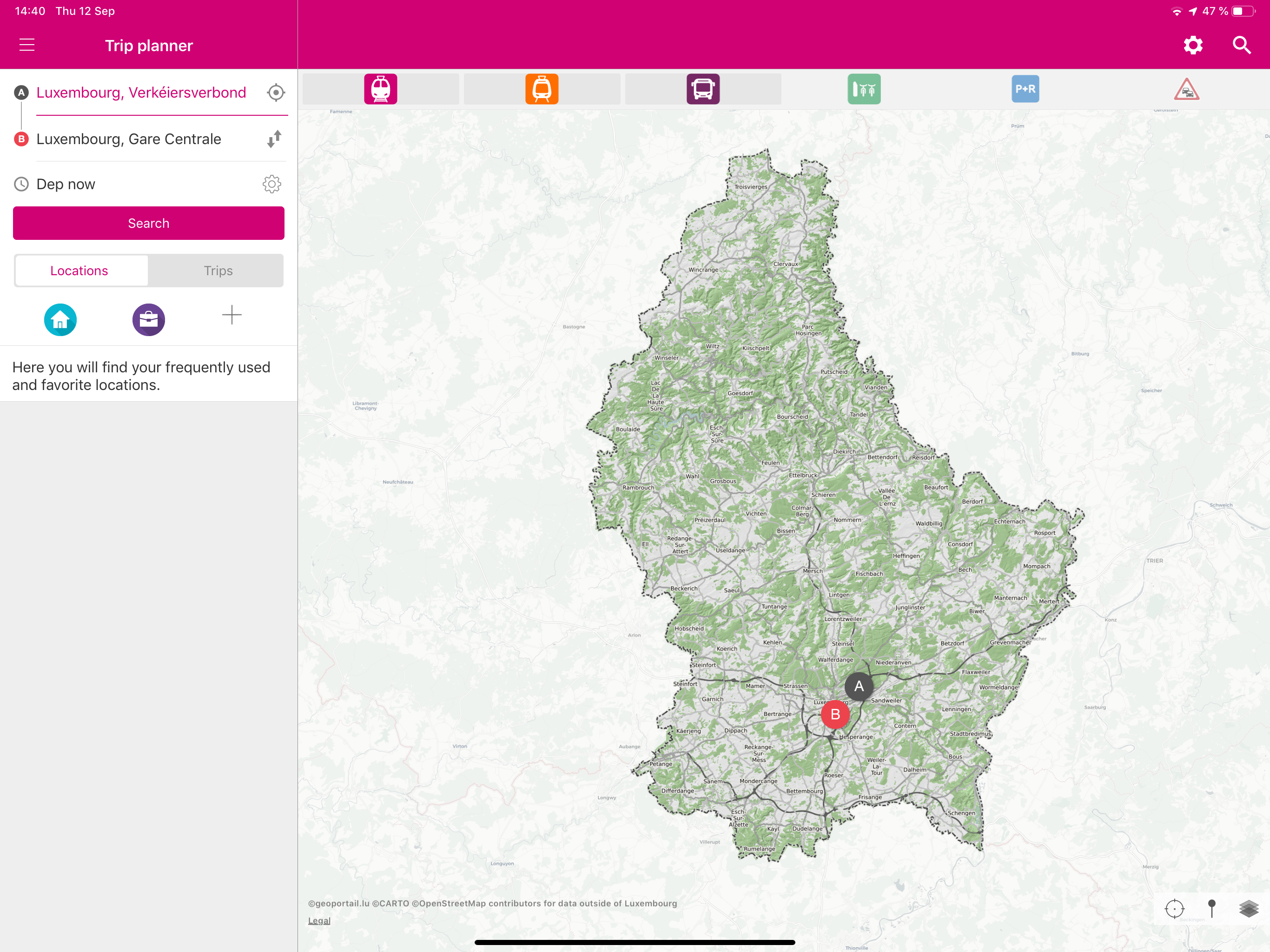This screenshot has width=1270, height=952.
Task: Switch to the Trips tab
Action: tap(218, 271)
